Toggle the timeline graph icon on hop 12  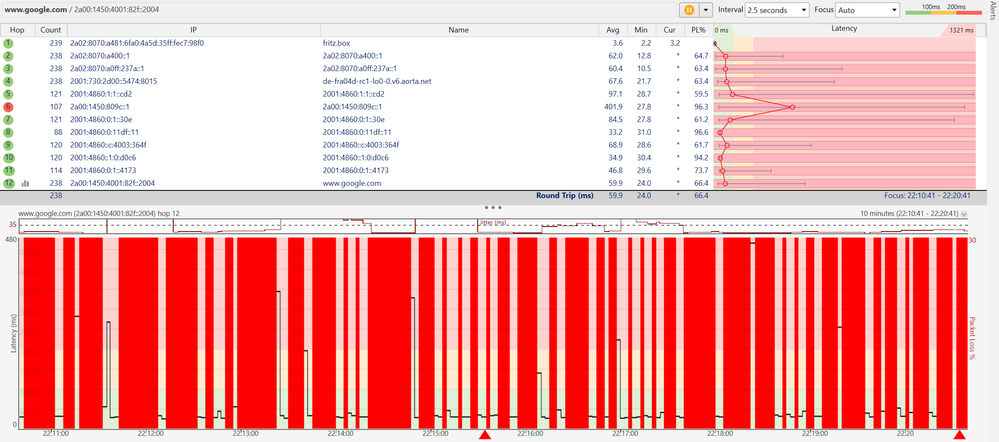(25, 183)
